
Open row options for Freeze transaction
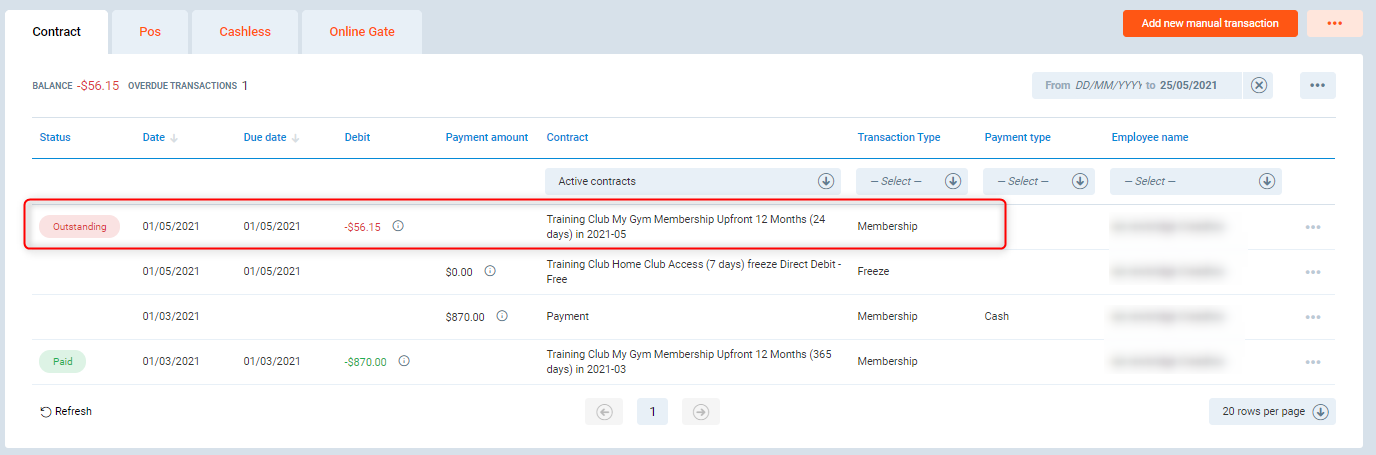tap(1313, 272)
